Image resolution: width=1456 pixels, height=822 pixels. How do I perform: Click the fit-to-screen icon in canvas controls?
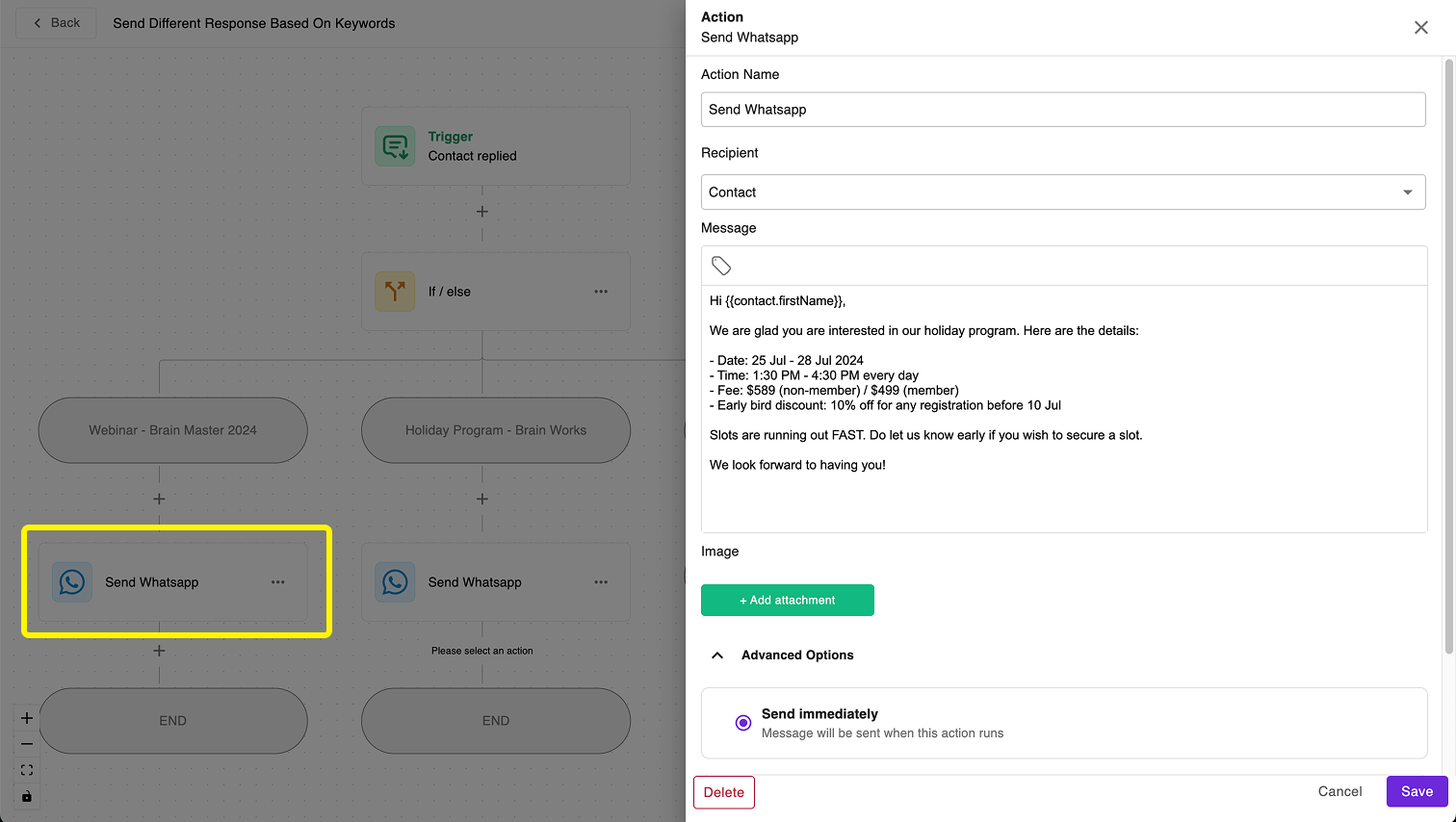(26, 769)
